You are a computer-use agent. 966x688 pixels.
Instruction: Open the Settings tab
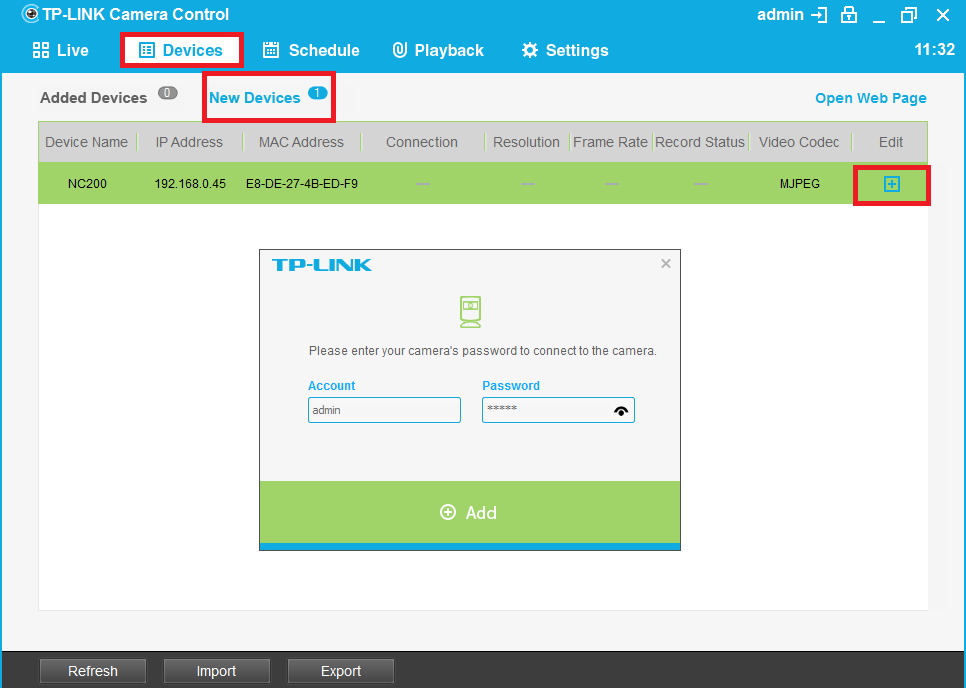(x=565, y=51)
